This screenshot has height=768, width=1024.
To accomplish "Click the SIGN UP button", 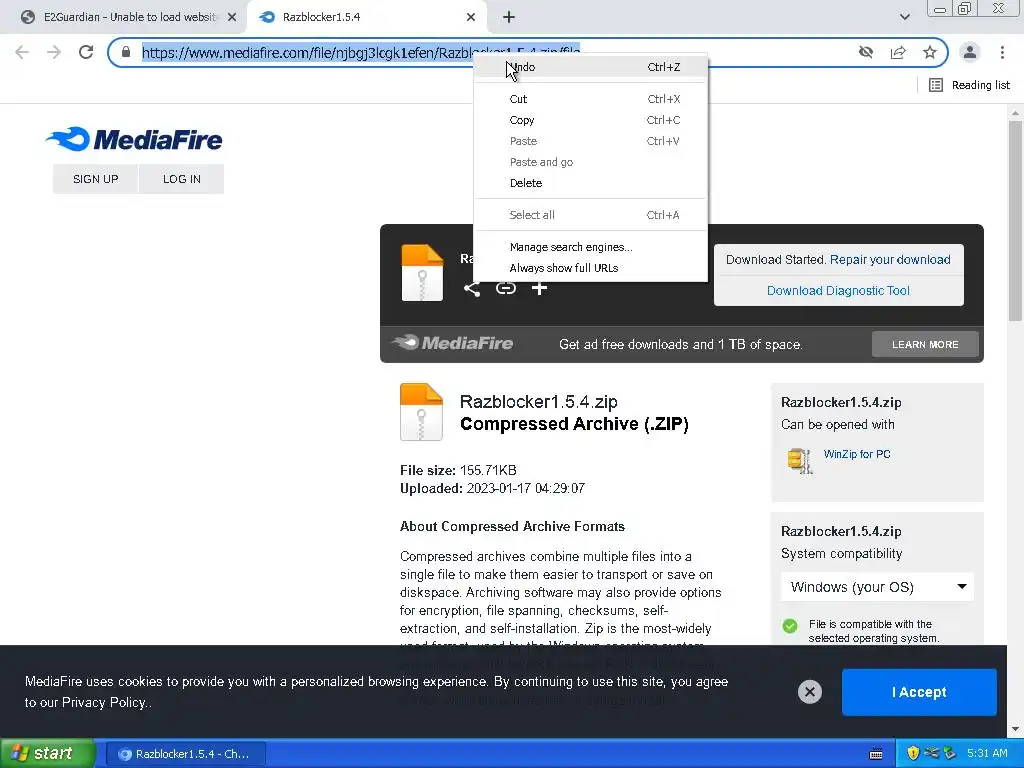I will [95, 179].
